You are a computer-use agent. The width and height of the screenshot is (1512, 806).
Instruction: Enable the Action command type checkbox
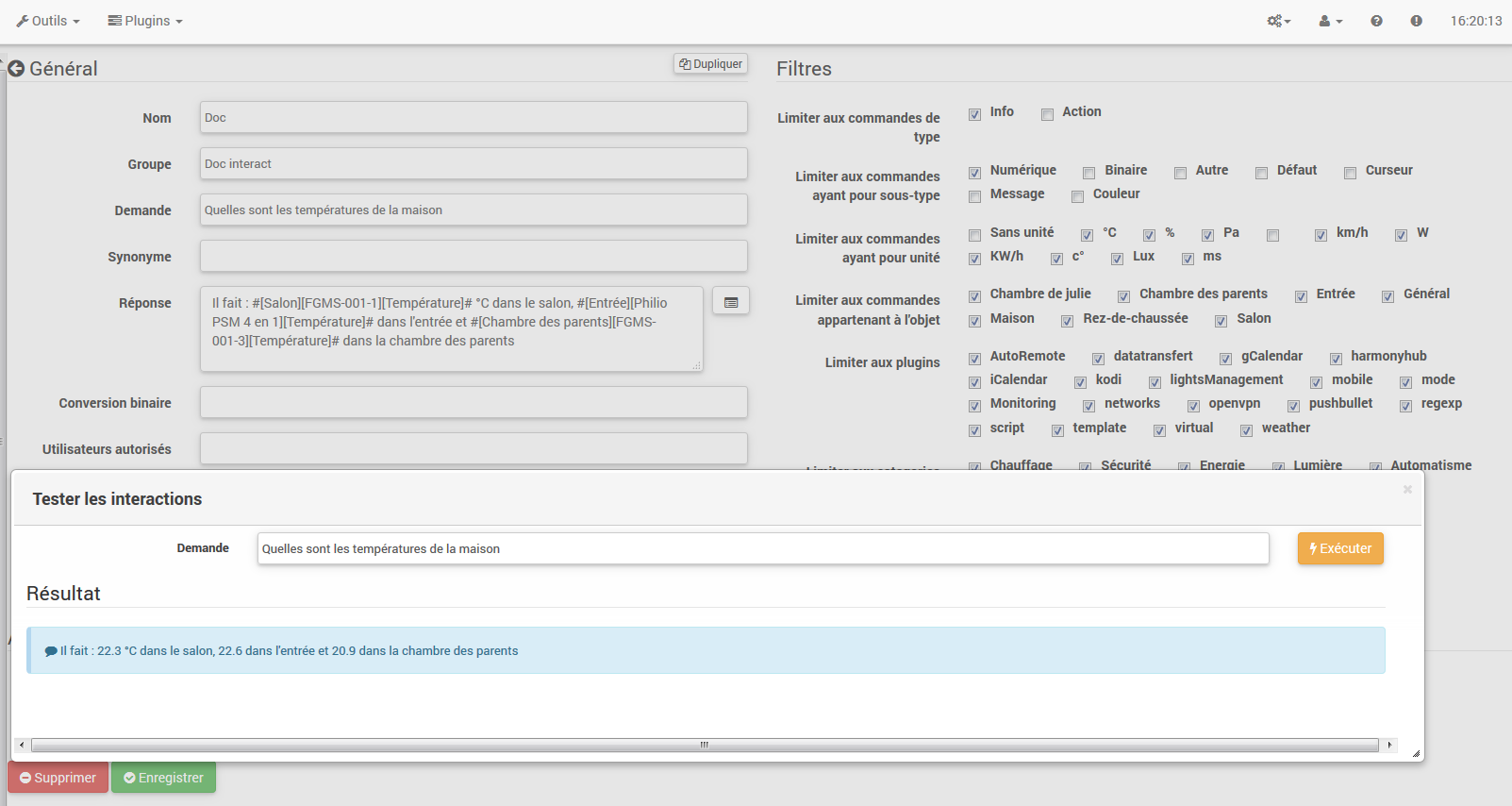coord(1047,114)
